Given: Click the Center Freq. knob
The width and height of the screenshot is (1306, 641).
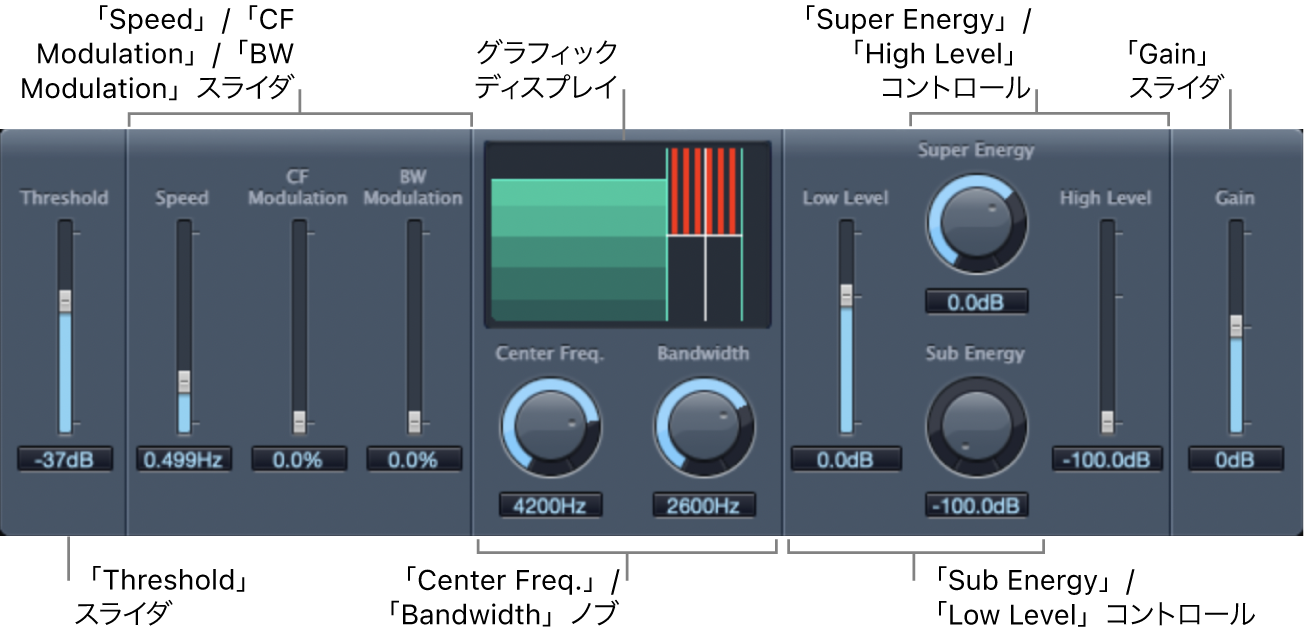Looking at the screenshot, I should coord(550,427).
